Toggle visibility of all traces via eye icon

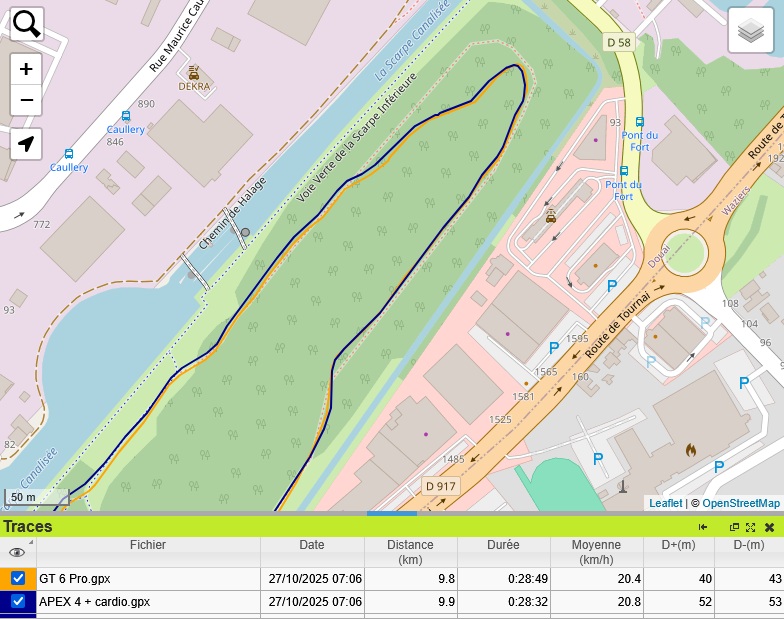pyautogui.click(x=17, y=552)
